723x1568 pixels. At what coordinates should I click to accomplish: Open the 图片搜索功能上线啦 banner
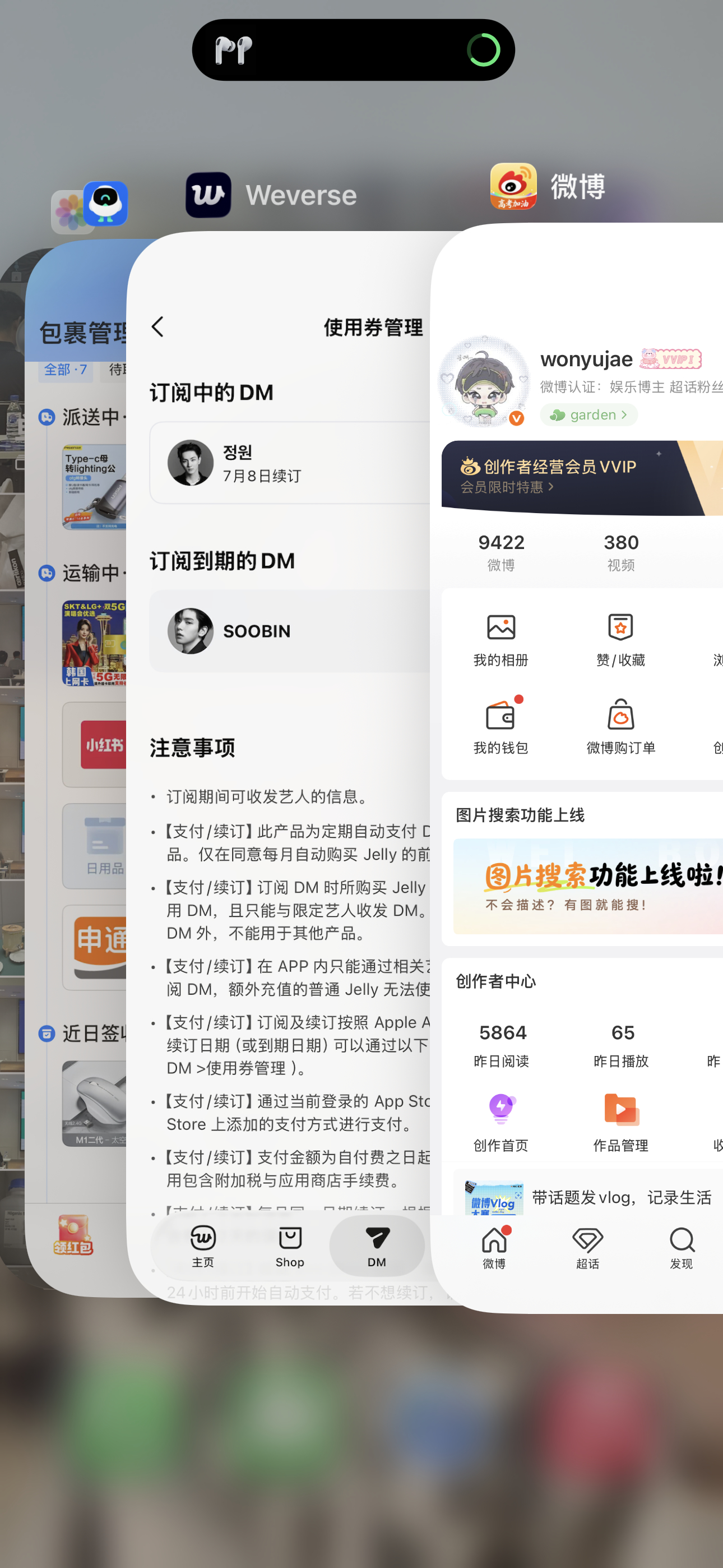588,886
